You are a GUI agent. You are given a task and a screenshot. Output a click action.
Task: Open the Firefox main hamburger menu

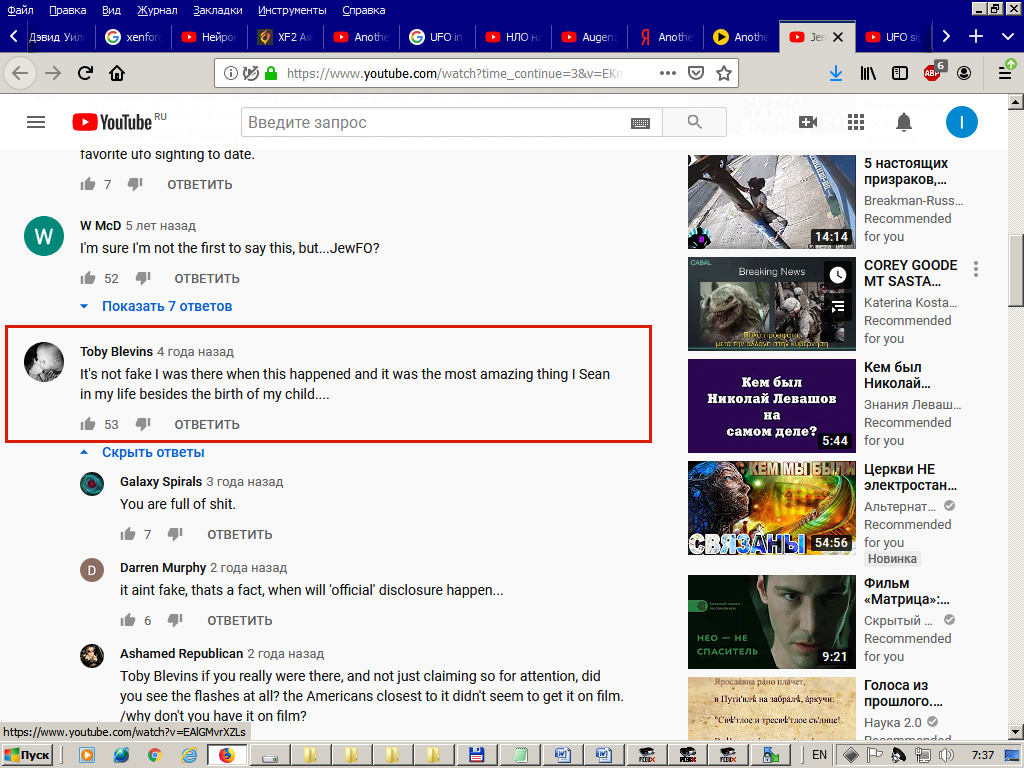point(1005,73)
